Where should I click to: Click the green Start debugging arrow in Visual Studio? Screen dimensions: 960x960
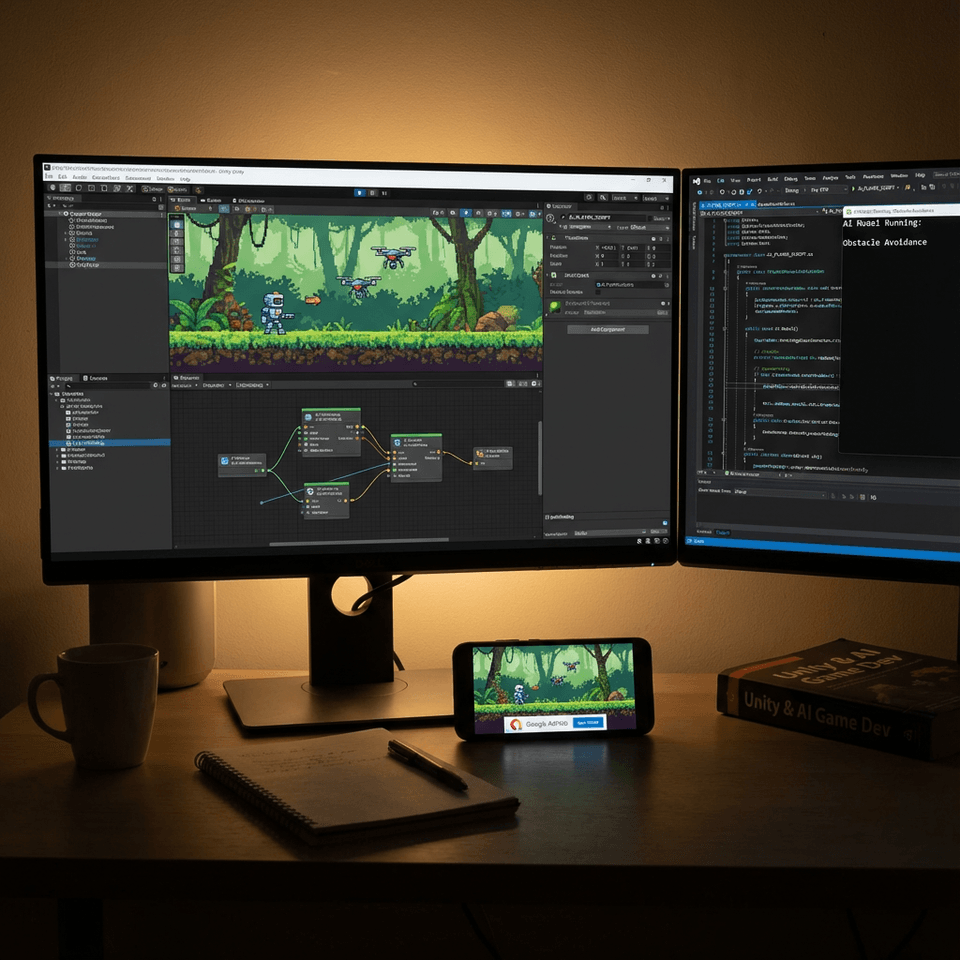853,189
